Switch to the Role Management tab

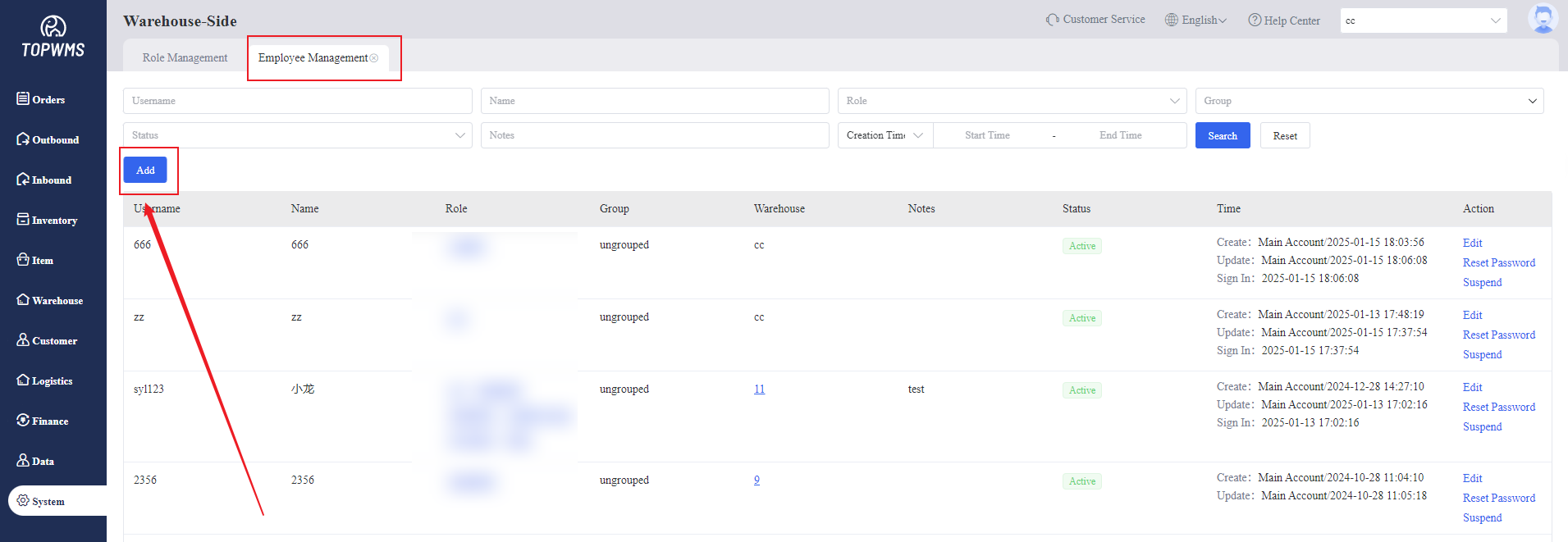click(185, 58)
